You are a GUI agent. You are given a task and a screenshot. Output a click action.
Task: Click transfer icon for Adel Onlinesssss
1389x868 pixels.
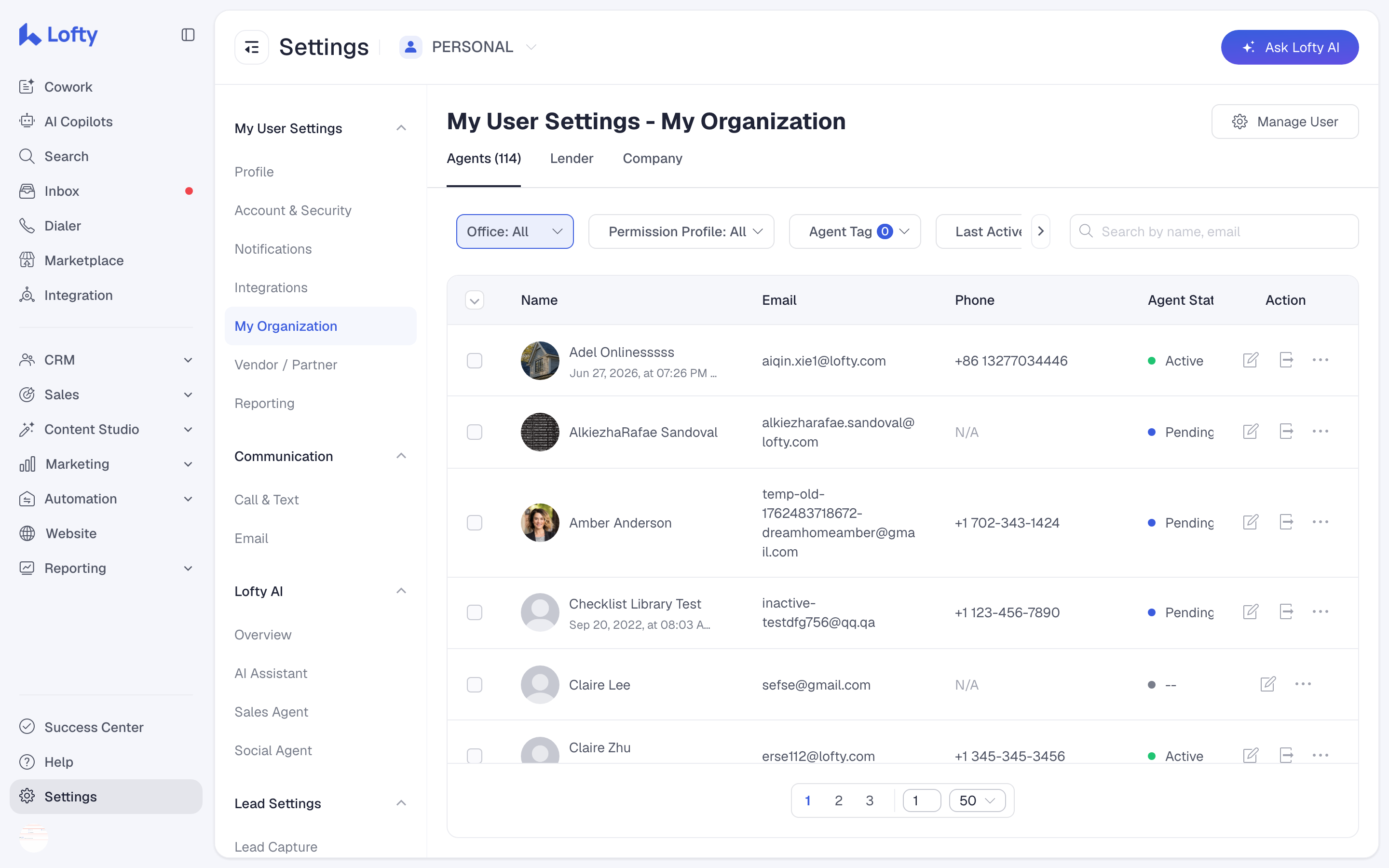(x=1286, y=360)
